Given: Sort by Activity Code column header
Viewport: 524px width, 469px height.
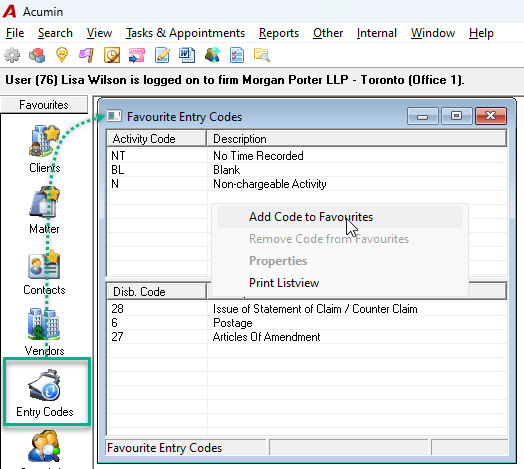Looking at the screenshot, I should (x=156, y=138).
